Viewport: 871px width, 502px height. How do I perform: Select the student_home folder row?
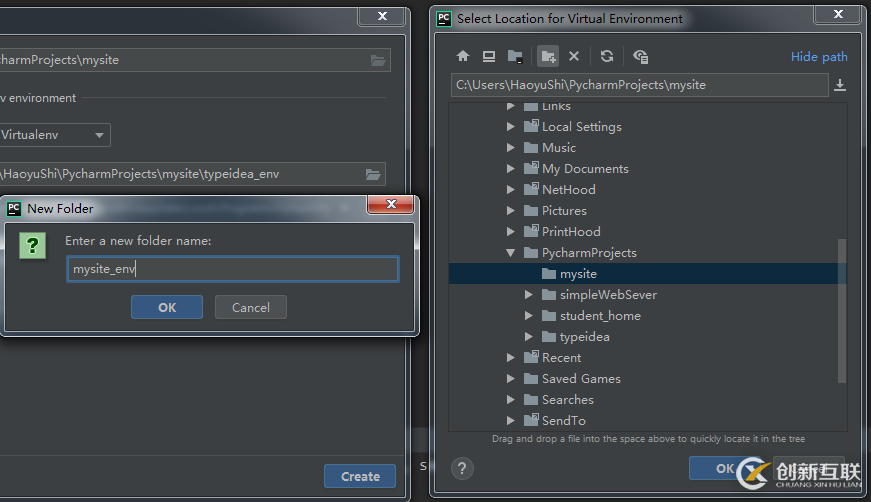[x=647, y=316]
